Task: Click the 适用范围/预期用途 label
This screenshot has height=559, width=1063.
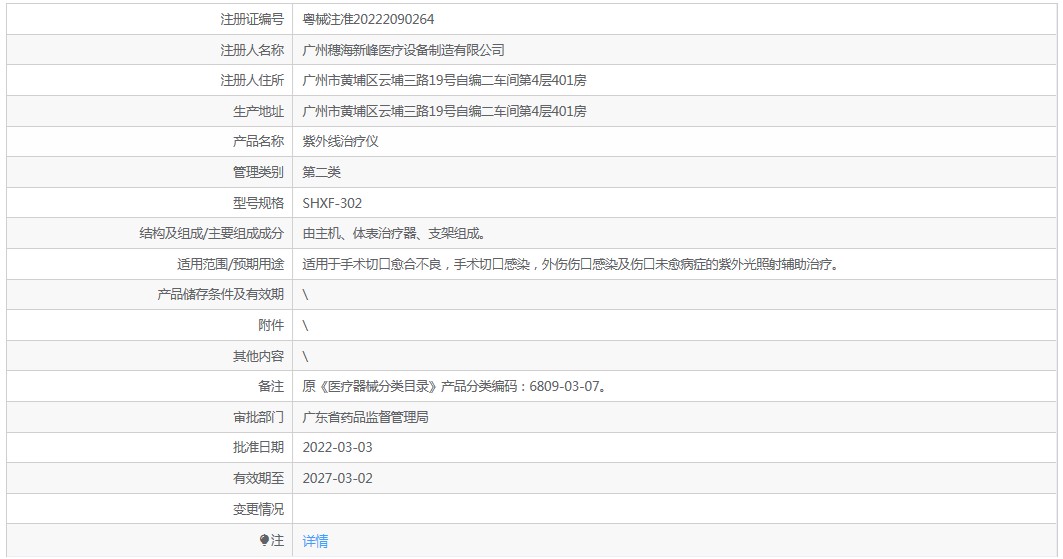Action: point(230,264)
